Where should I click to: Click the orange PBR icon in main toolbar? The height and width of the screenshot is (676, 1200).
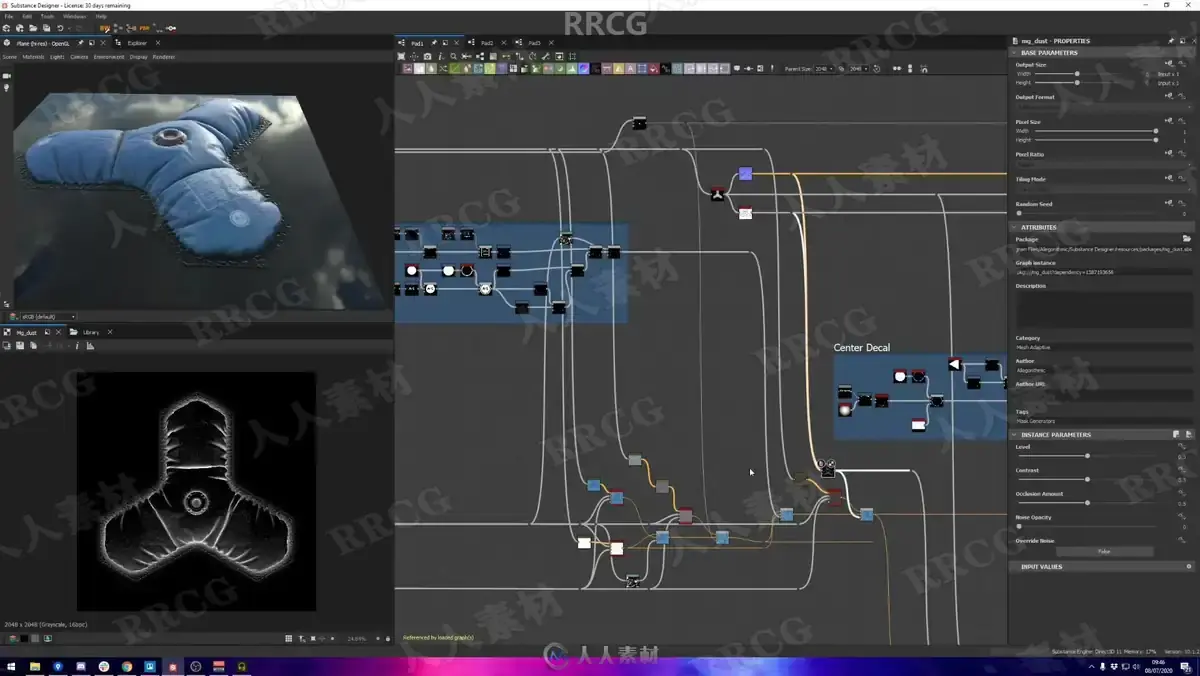tap(144, 28)
